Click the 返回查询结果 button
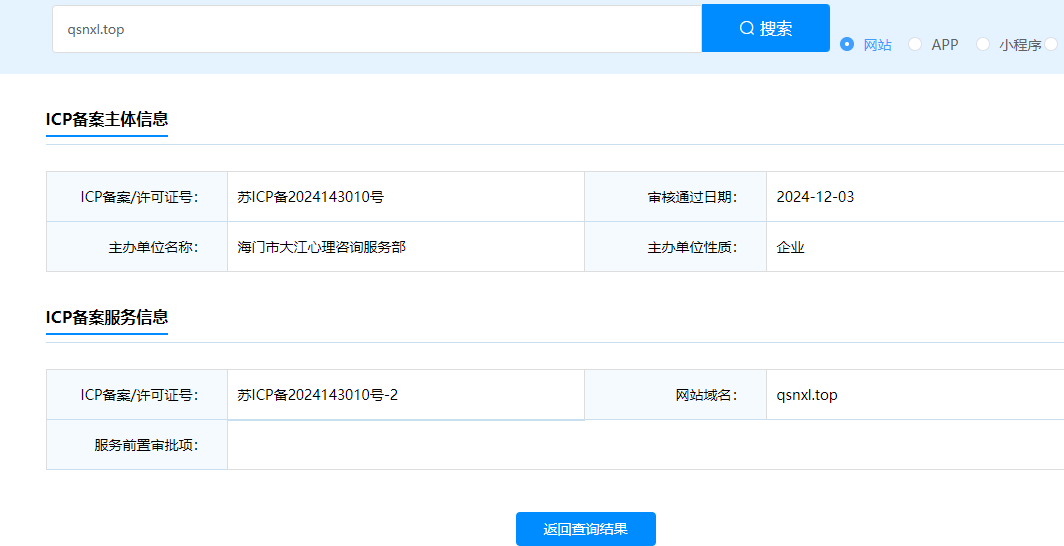 tap(586, 529)
